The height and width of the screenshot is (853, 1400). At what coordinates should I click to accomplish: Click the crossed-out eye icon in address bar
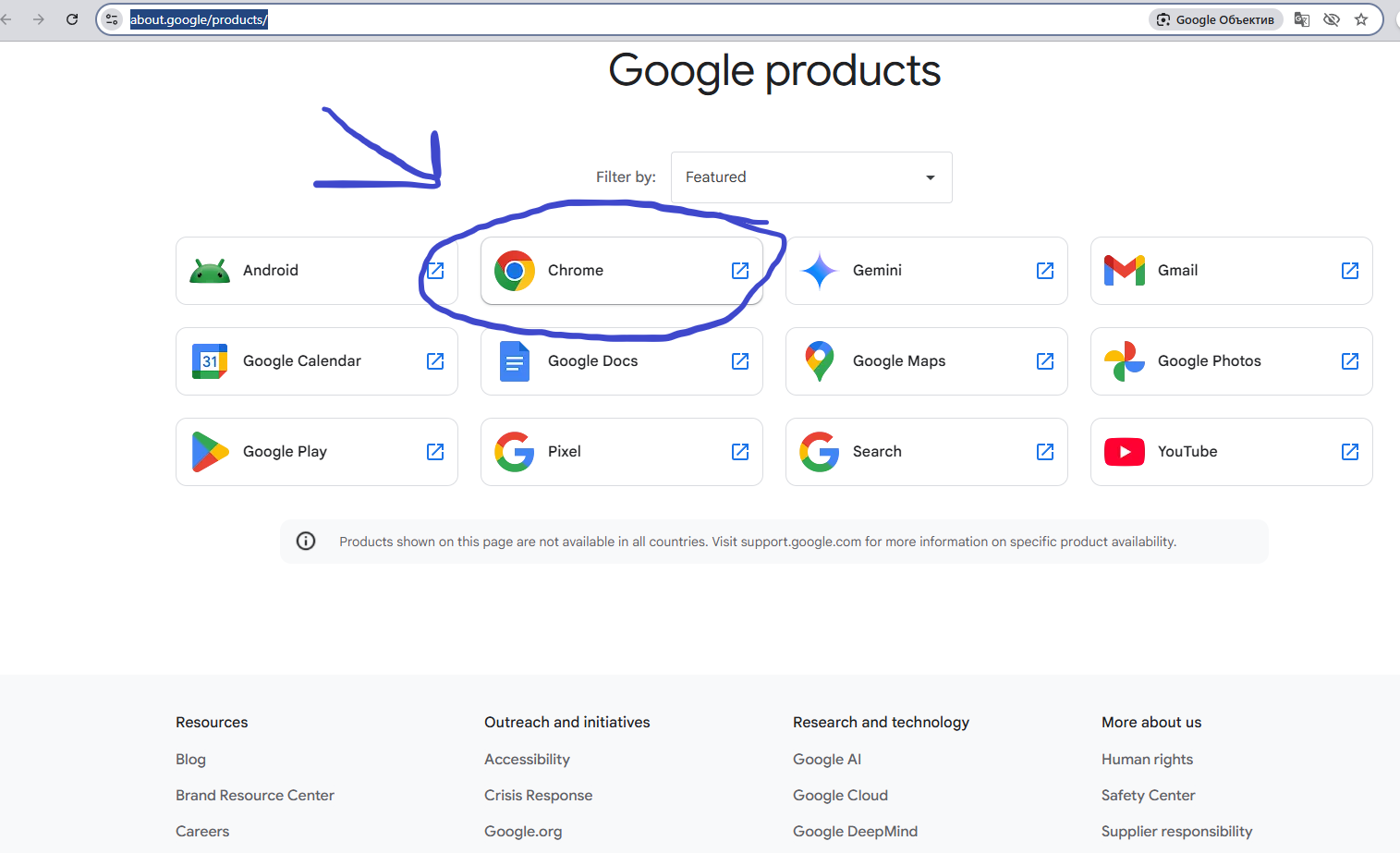click(1332, 19)
